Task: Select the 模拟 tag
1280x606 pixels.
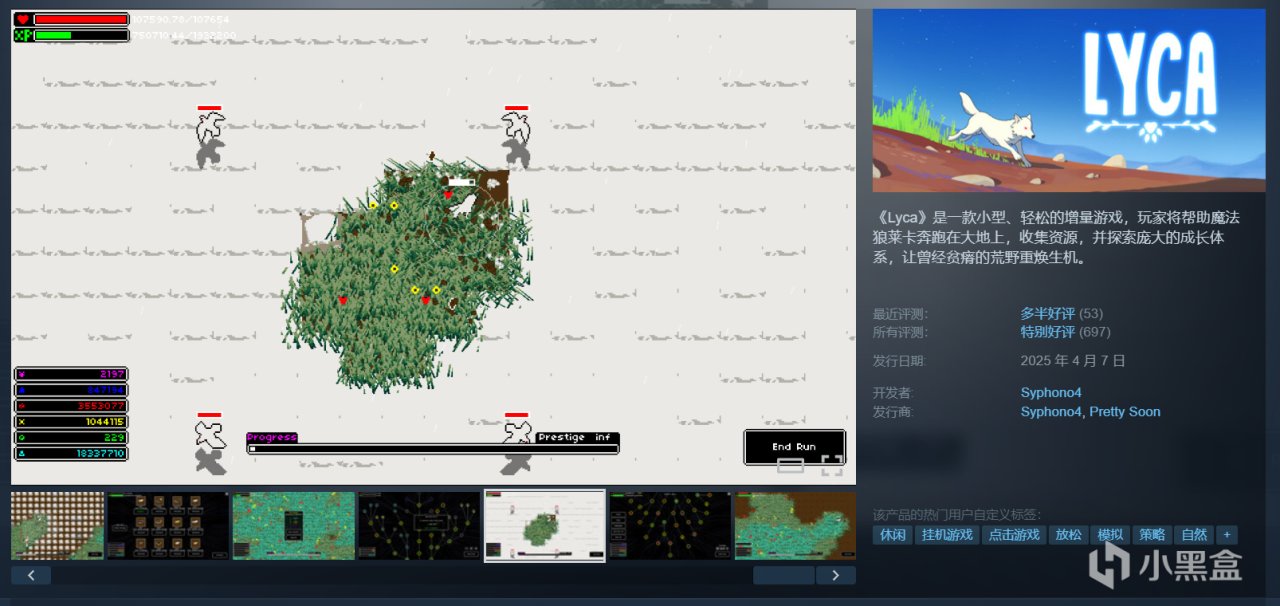Action: [1109, 535]
